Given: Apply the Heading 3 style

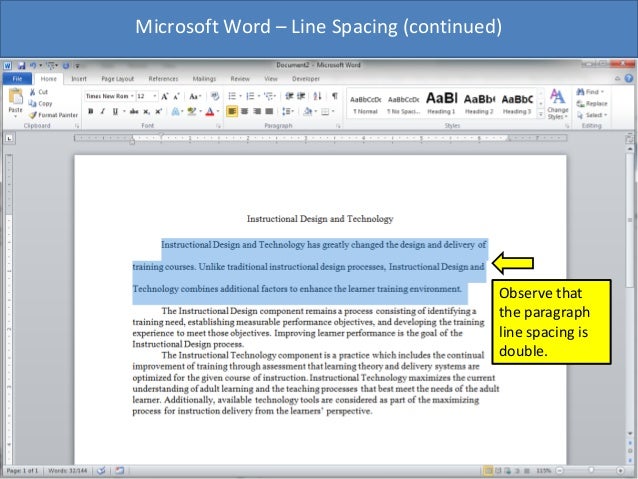Looking at the screenshot, I should click(517, 104).
